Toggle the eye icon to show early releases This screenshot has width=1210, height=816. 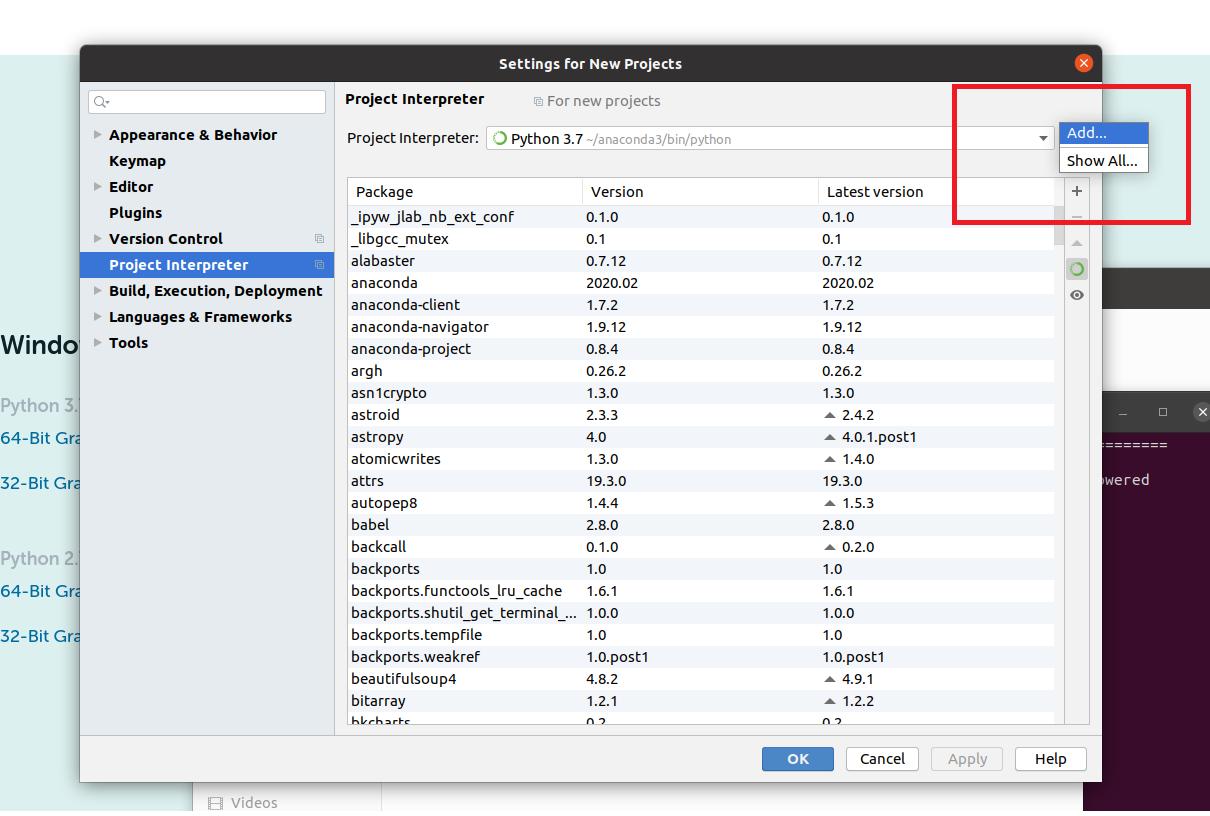1077,295
